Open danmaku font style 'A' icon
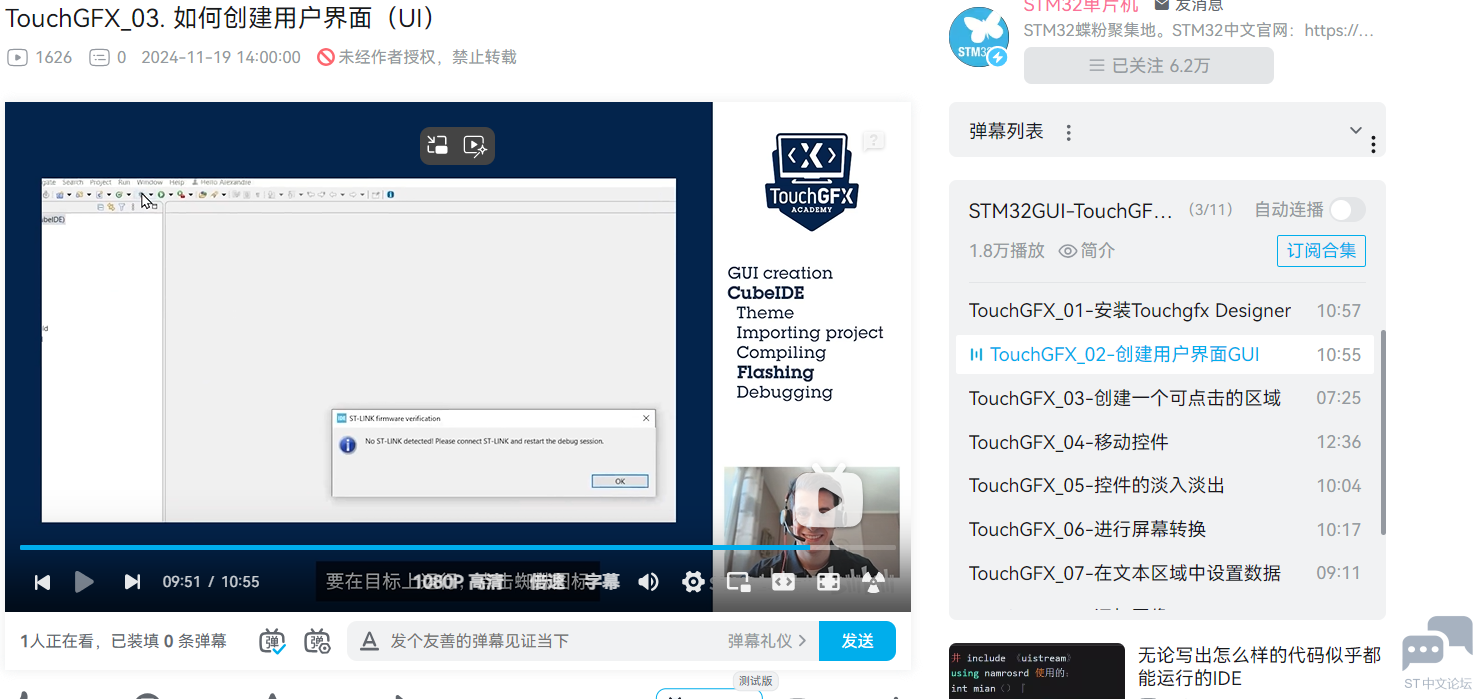Viewport: 1481px width, 699px height. pyautogui.click(x=369, y=641)
